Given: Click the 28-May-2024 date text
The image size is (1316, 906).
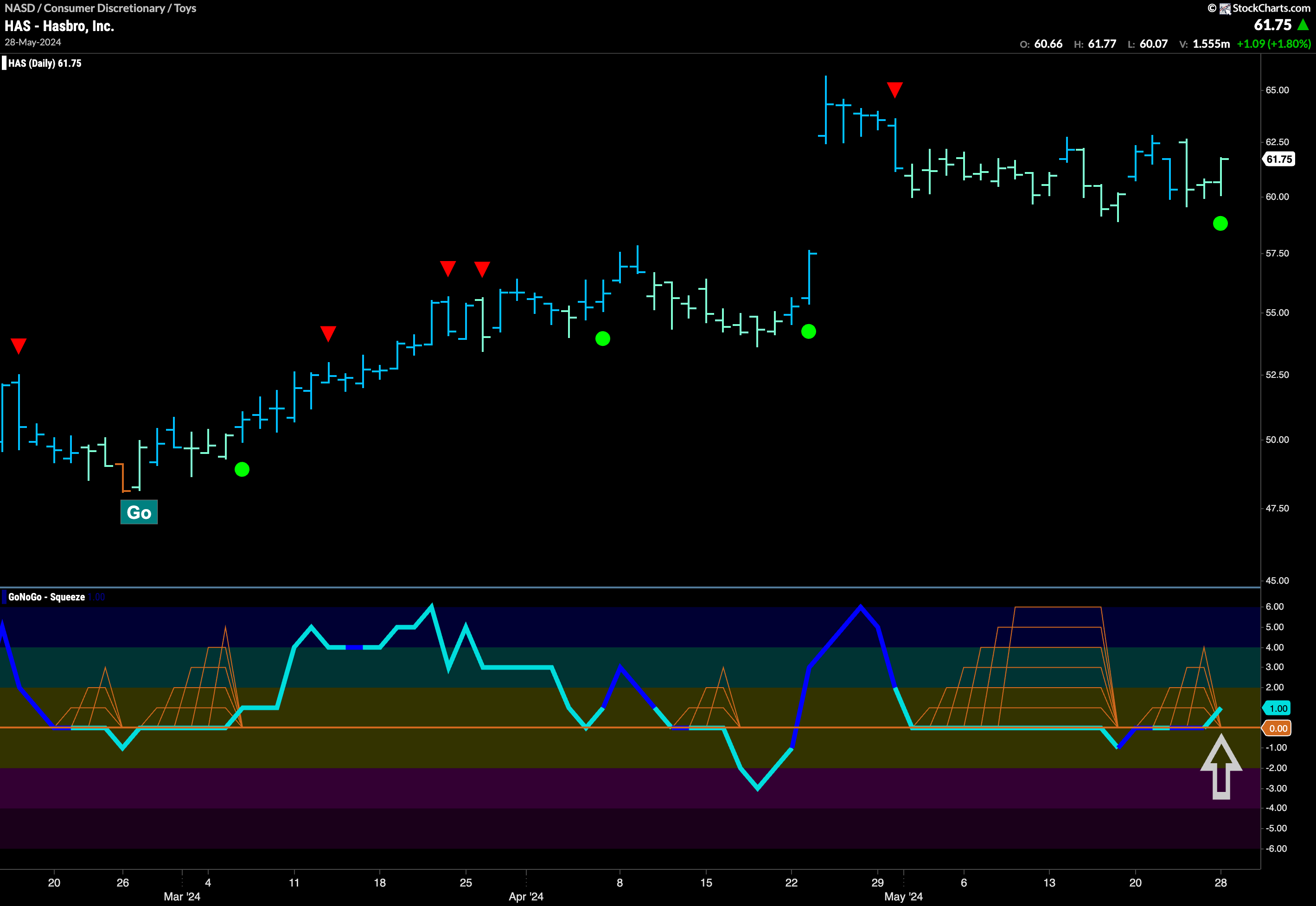Looking at the screenshot, I should (x=32, y=43).
